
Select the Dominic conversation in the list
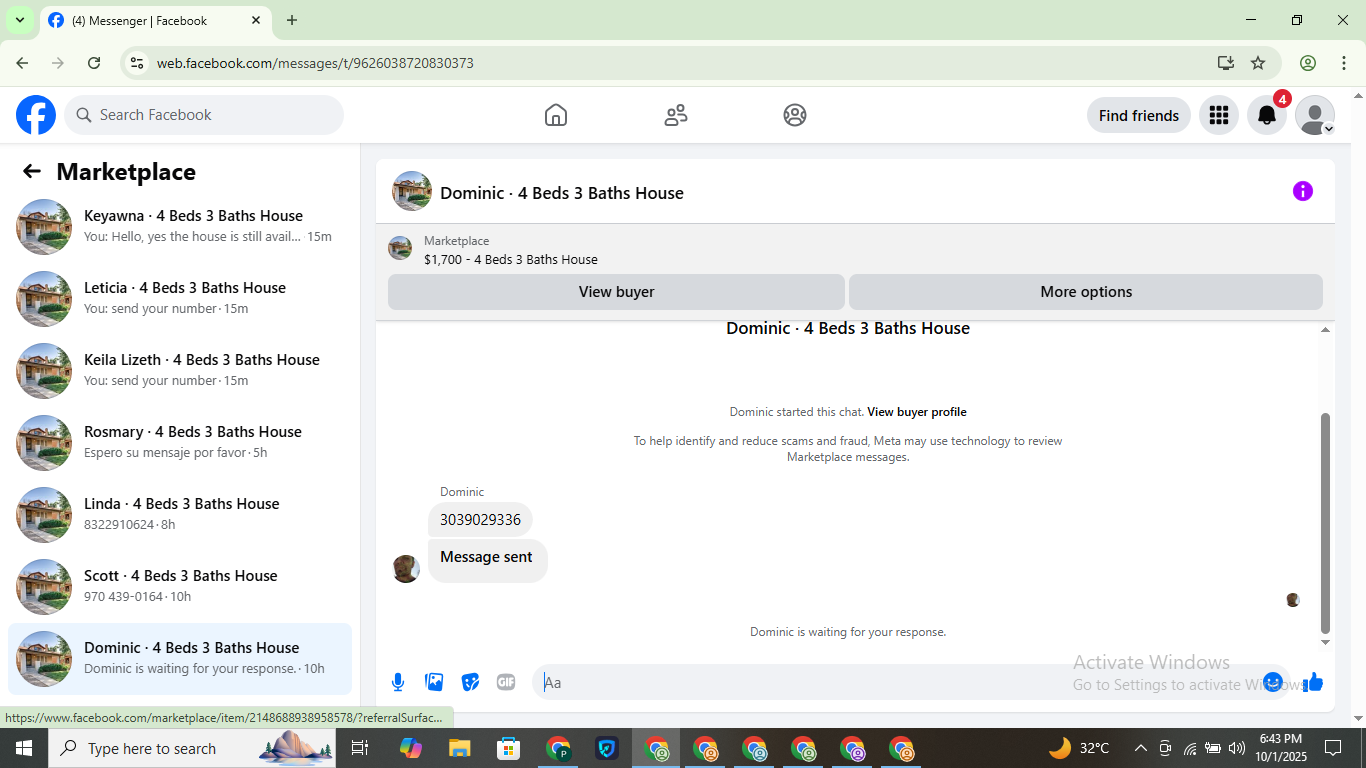(180, 659)
